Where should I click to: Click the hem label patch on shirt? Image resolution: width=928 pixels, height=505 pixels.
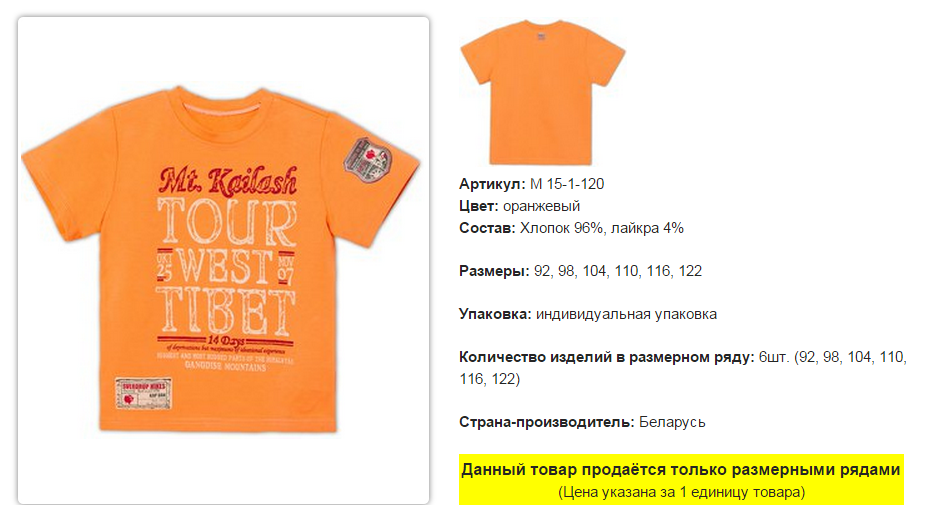(x=143, y=394)
